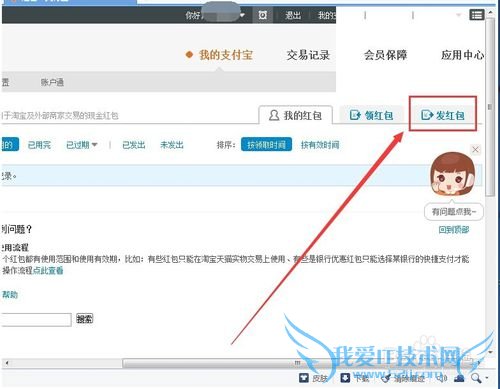
Task: Expand the 已过期 dropdown filter
Action: pyautogui.click(x=82, y=145)
